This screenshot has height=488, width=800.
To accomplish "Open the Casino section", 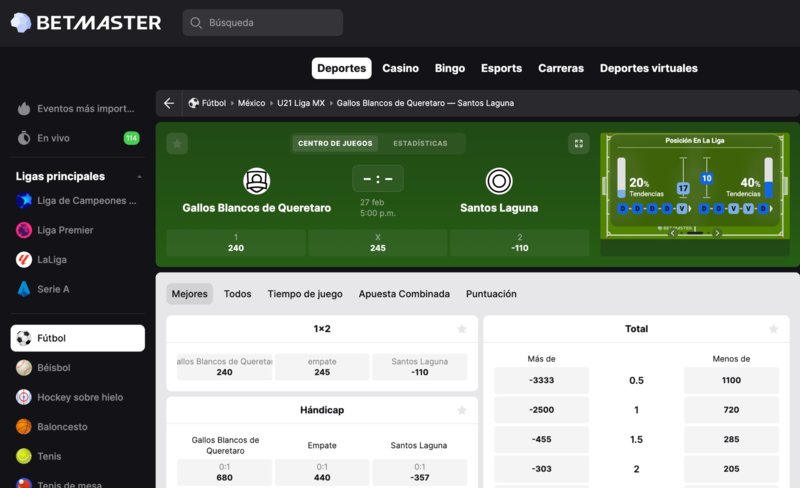I will pos(400,68).
